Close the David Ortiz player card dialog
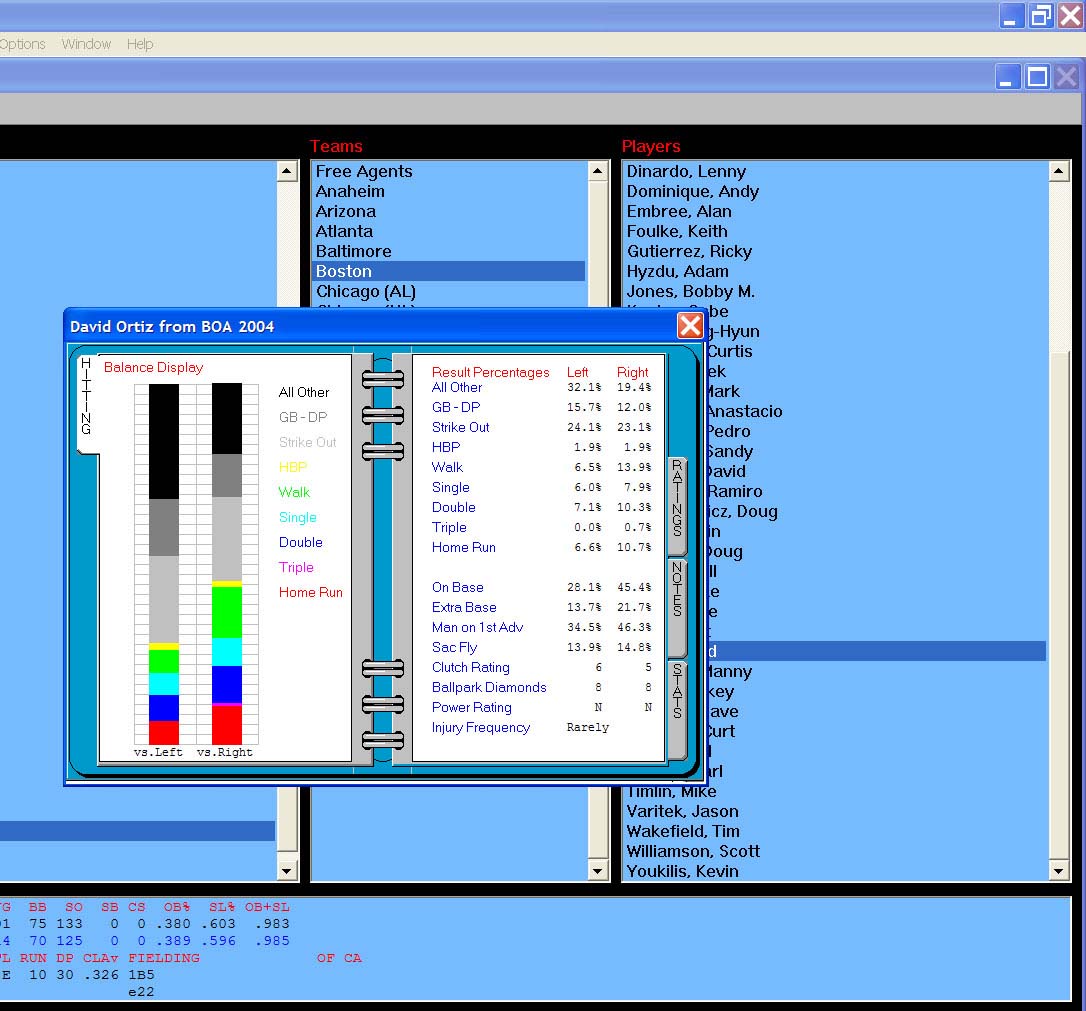The image size is (1086, 1011). click(690, 325)
